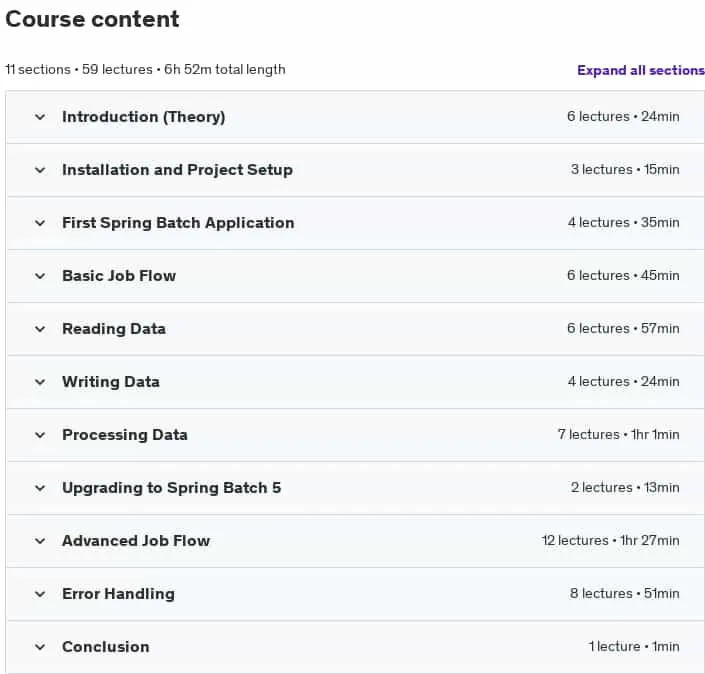Expand Upgrading to Spring Batch 5 chevron
This screenshot has width=705, height=674.
40,488
